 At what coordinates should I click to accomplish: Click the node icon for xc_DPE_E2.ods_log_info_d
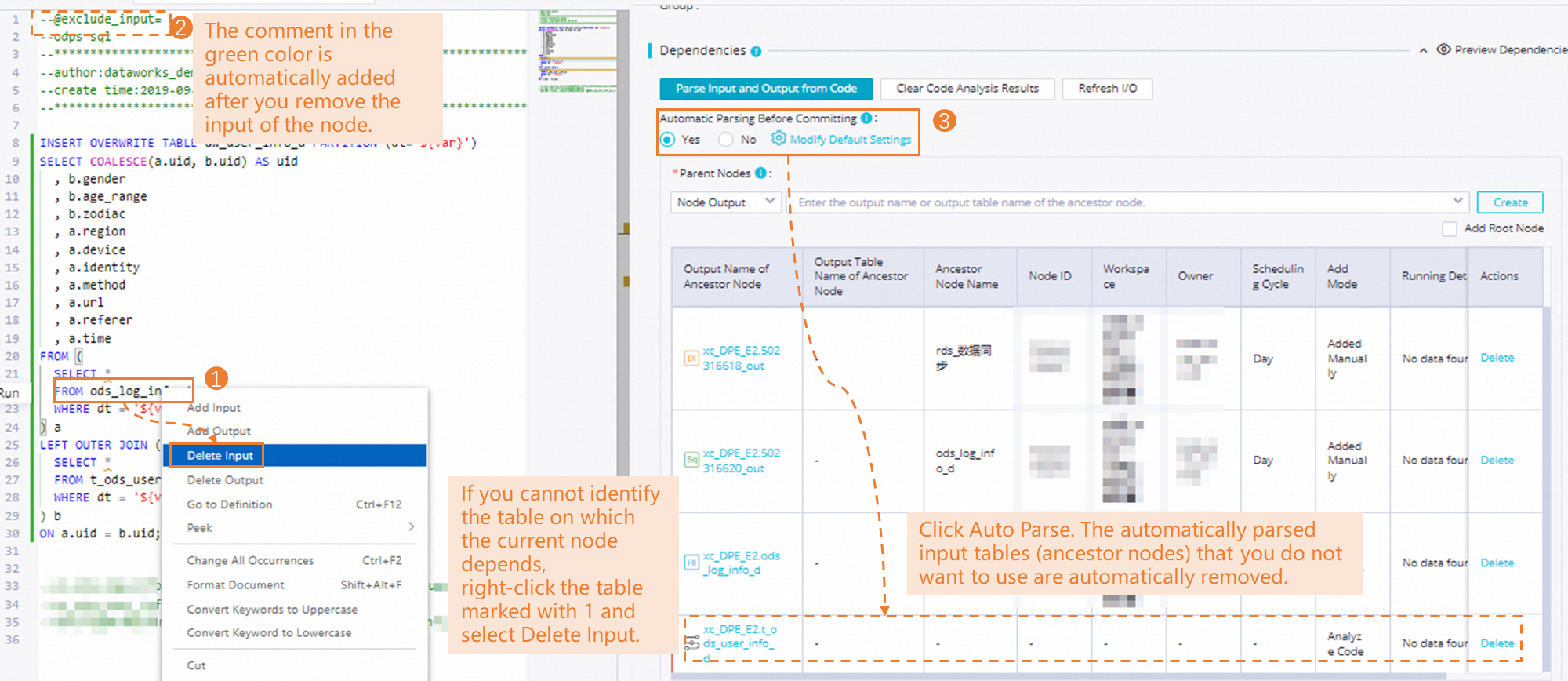(691, 563)
